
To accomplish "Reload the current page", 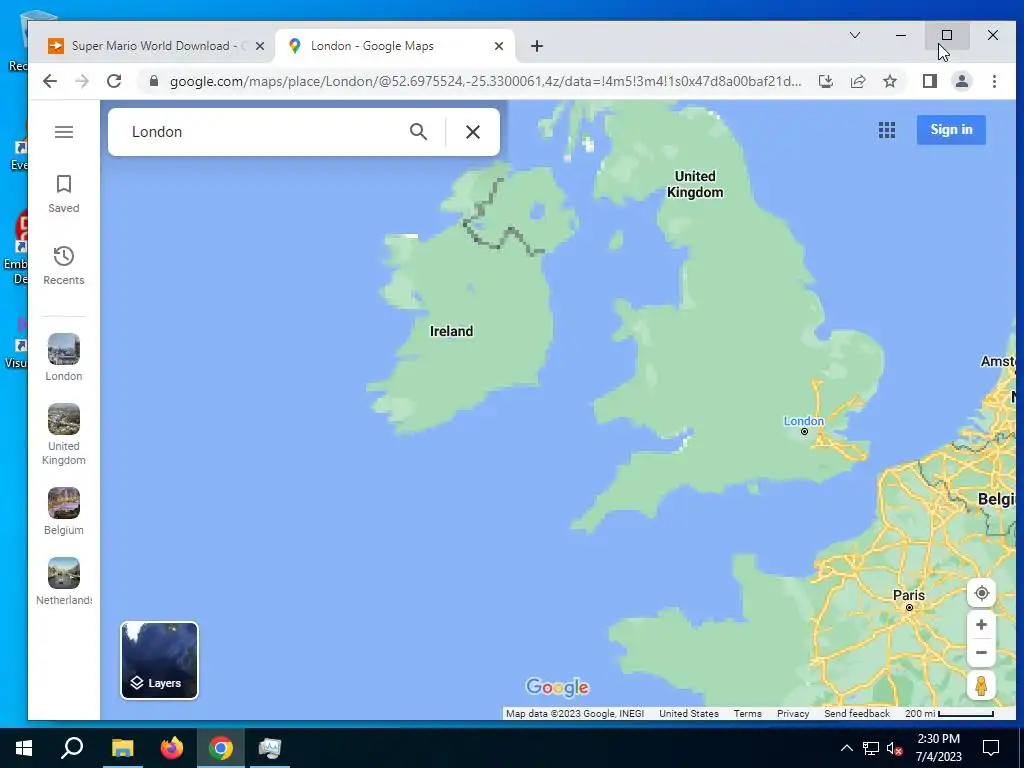I will pos(114,81).
